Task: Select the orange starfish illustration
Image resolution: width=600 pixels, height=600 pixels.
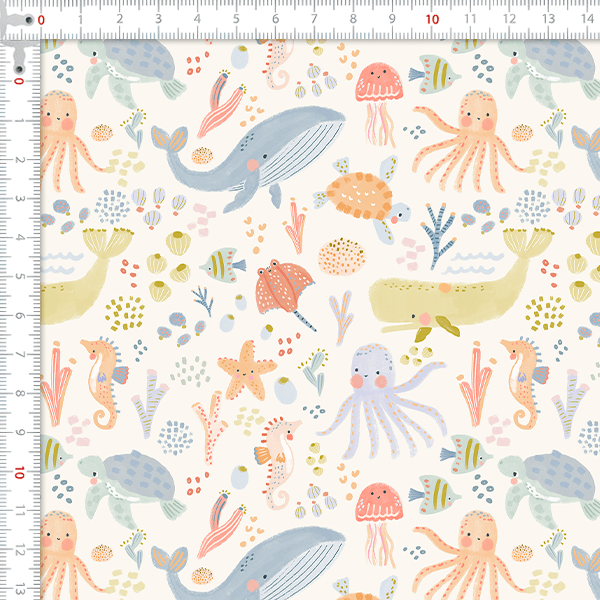Action: tap(247, 368)
